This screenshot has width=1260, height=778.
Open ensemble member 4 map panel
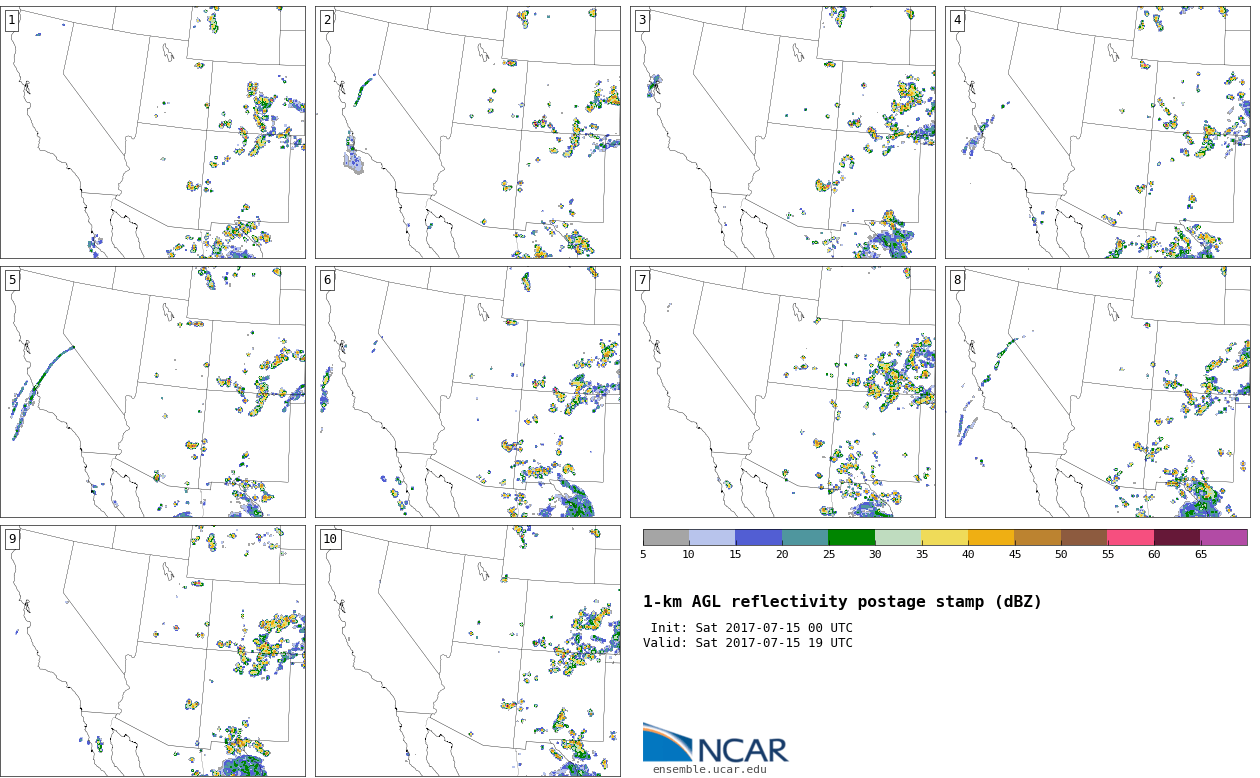pos(1097,132)
